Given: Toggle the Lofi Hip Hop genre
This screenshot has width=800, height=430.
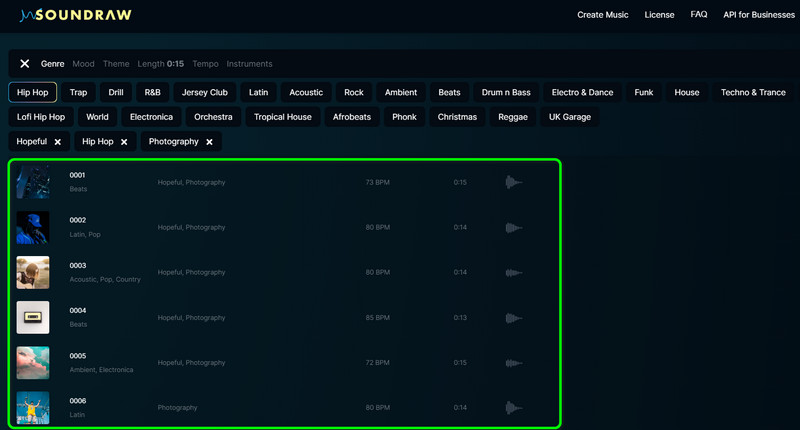Looking at the screenshot, I should [x=41, y=117].
